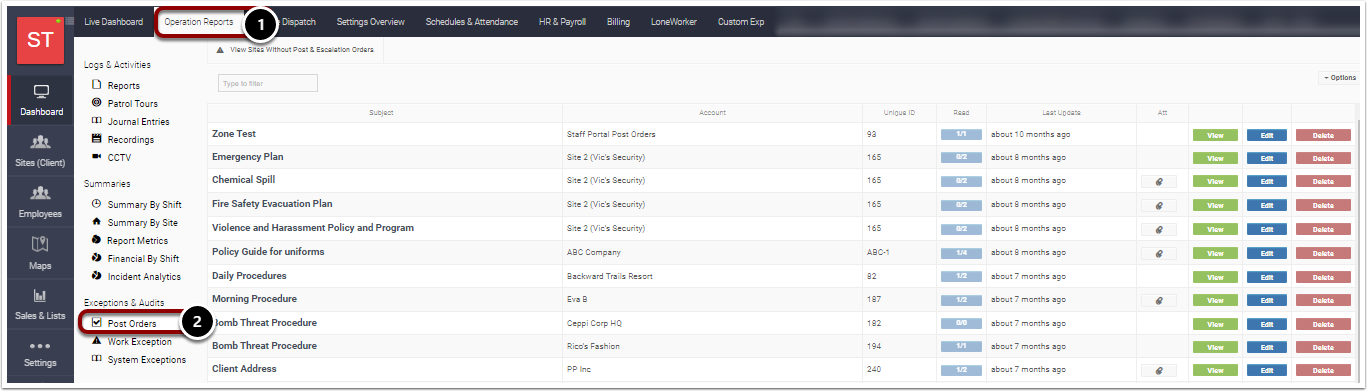Open Settings Overview tab
The height and width of the screenshot is (391, 1367).
click(371, 21)
